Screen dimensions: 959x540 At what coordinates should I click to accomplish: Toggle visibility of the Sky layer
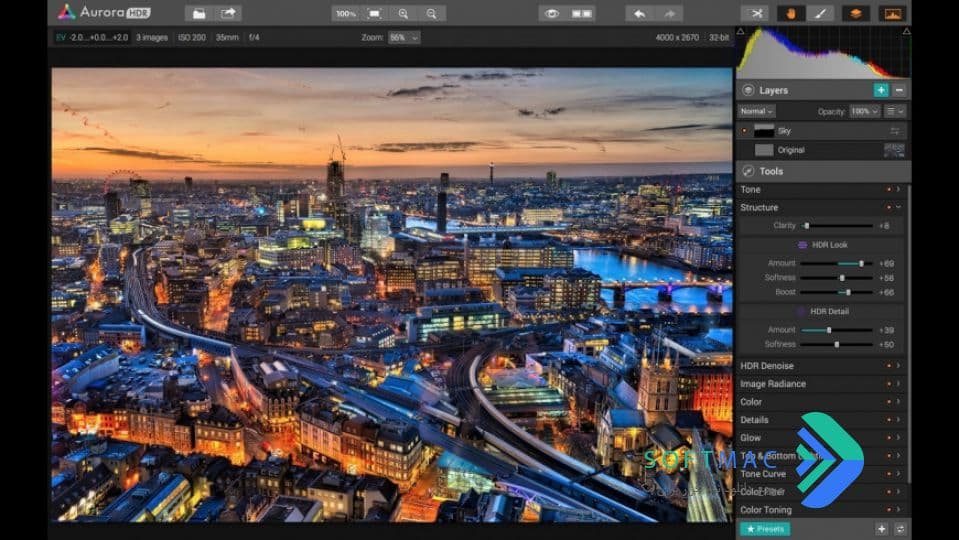(x=744, y=131)
